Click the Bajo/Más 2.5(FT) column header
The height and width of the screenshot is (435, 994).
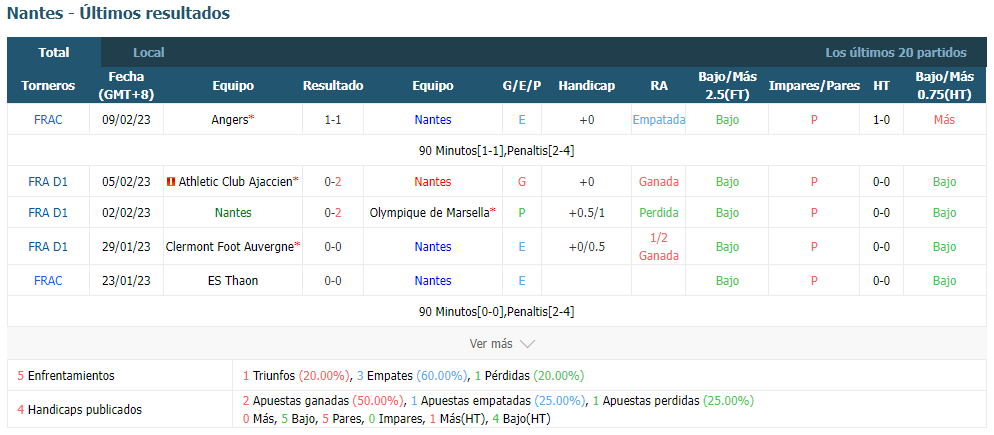(727, 86)
